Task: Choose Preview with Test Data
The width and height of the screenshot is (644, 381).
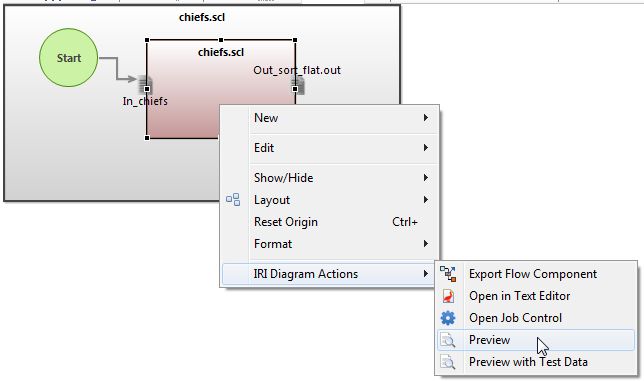Action: [536, 362]
